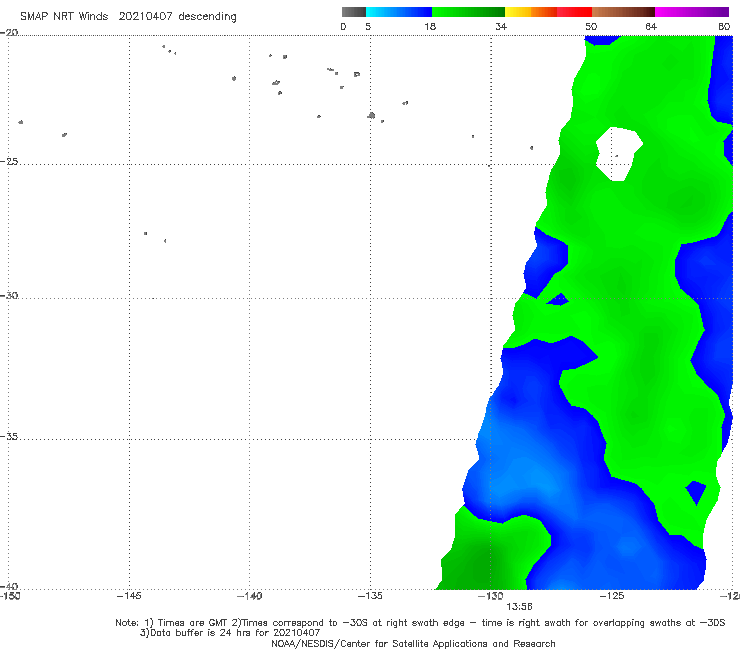Click the small blue patch inside green near 37S

pos(696,492)
